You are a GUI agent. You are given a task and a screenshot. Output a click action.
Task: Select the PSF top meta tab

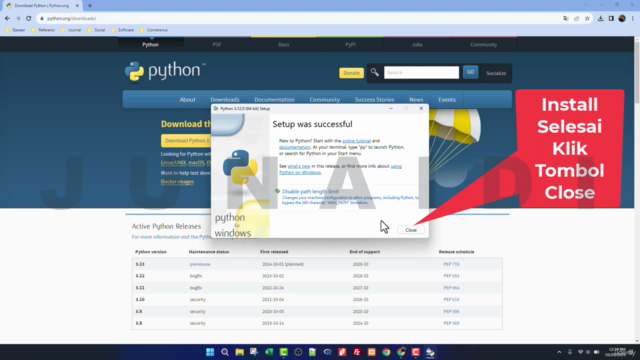[x=217, y=44]
